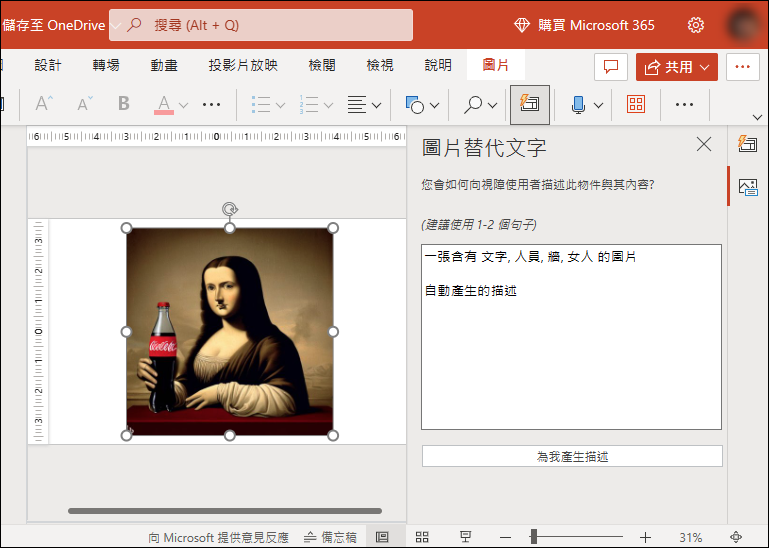The height and width of the screenshot is (548, 769).
Task: Toggle bold formatting
Action: (124, 104)
